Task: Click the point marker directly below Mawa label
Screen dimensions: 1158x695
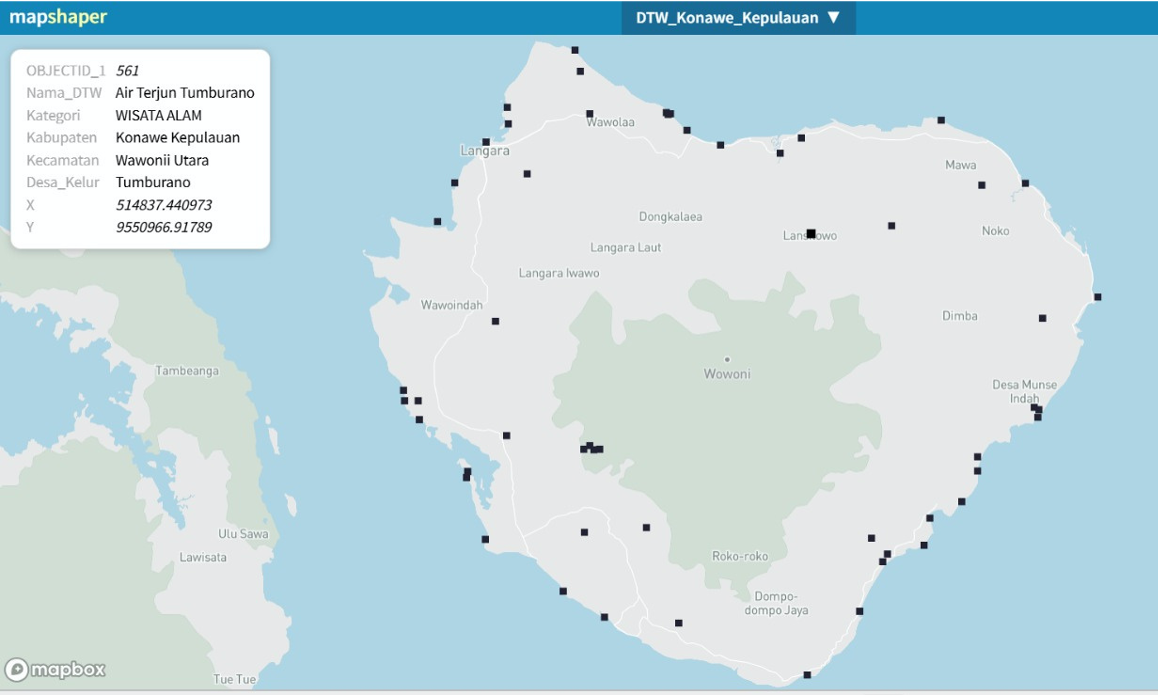Action: (x=981, y=185)
